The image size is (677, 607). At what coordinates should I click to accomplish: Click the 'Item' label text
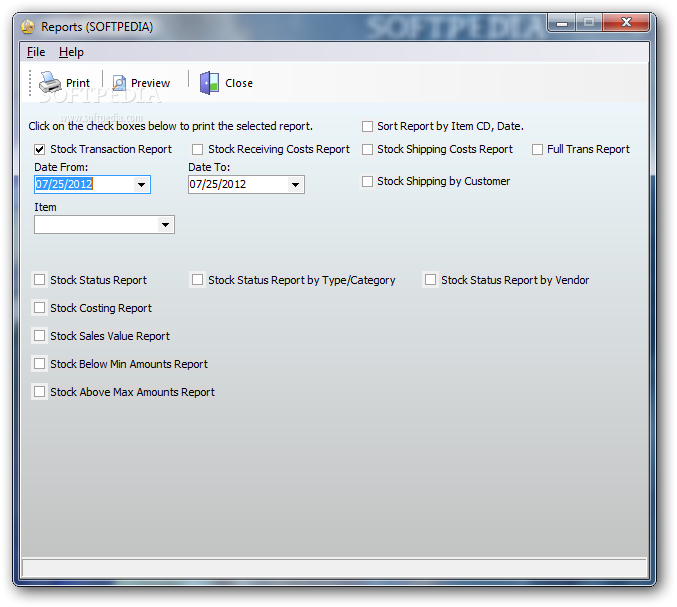click(45, 207)
